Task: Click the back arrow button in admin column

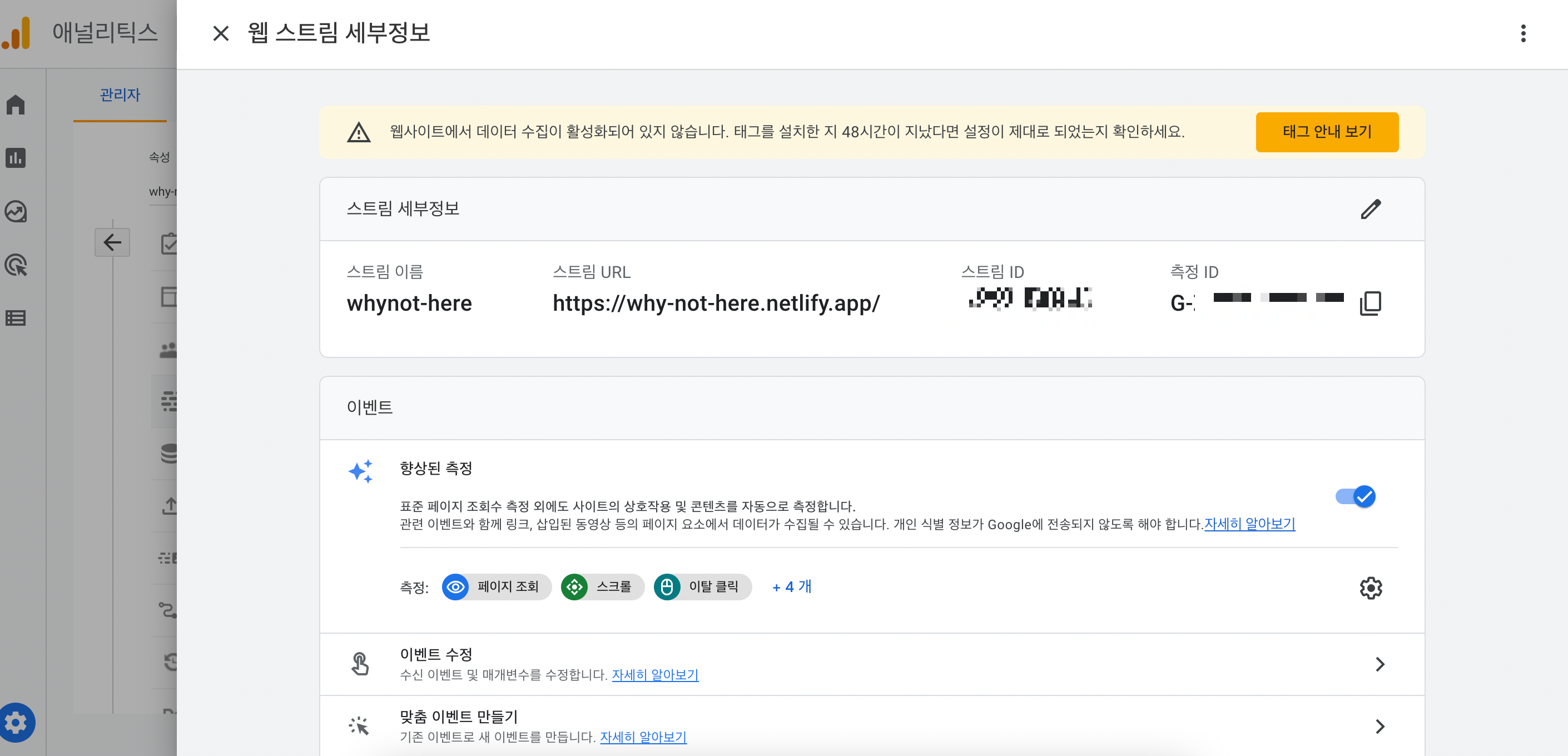Action: (x=112, y=242)
